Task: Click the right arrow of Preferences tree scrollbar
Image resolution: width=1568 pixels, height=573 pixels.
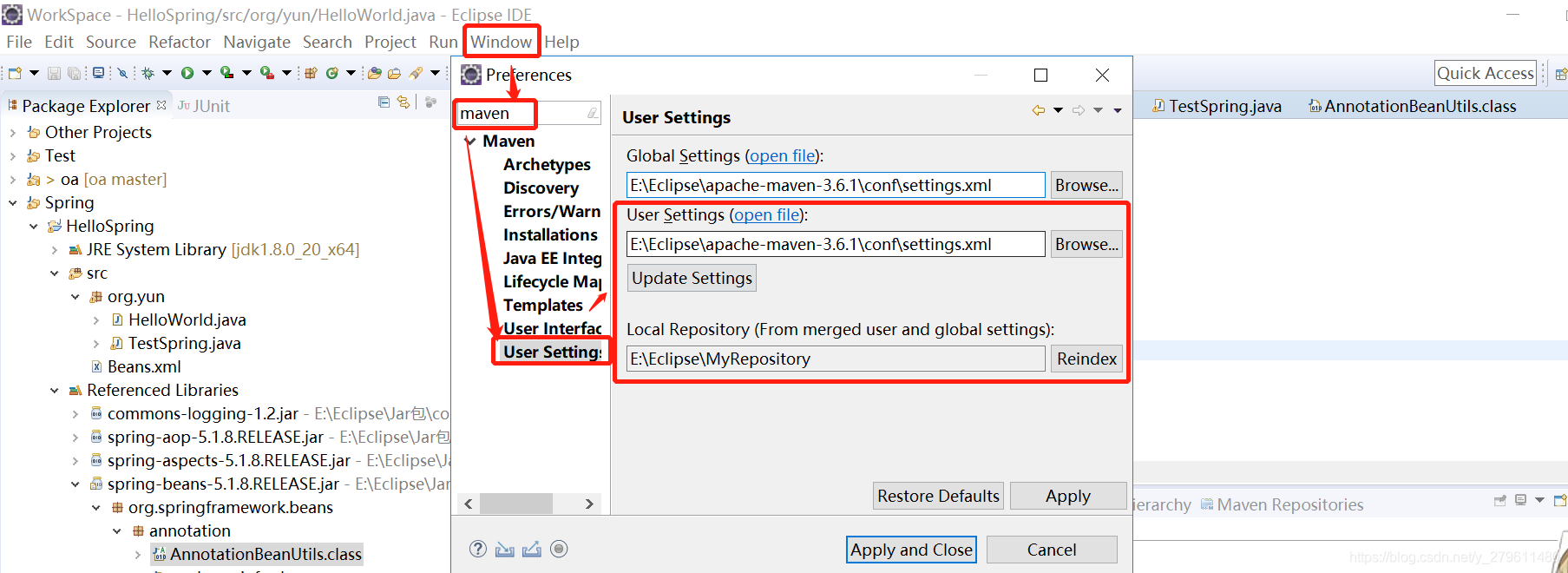Action: pyautogui.click(x=589, y=504)
